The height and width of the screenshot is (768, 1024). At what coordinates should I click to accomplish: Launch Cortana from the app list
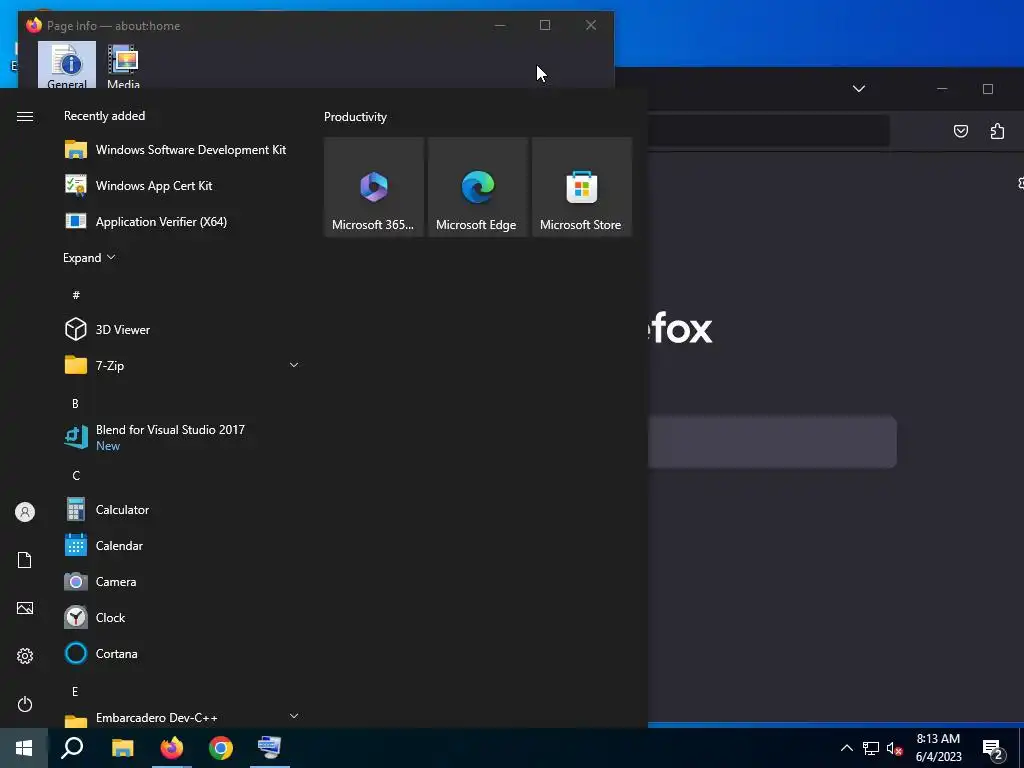pos(182,653)
